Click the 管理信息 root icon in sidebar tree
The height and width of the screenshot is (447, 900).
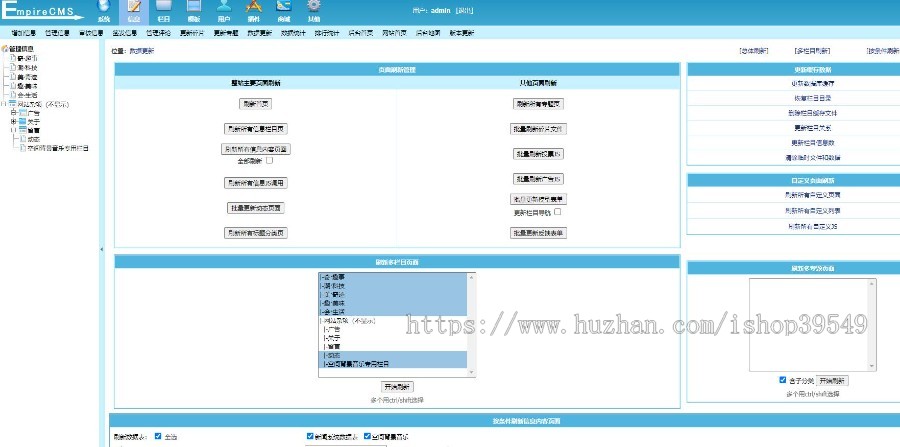(5, 49)
